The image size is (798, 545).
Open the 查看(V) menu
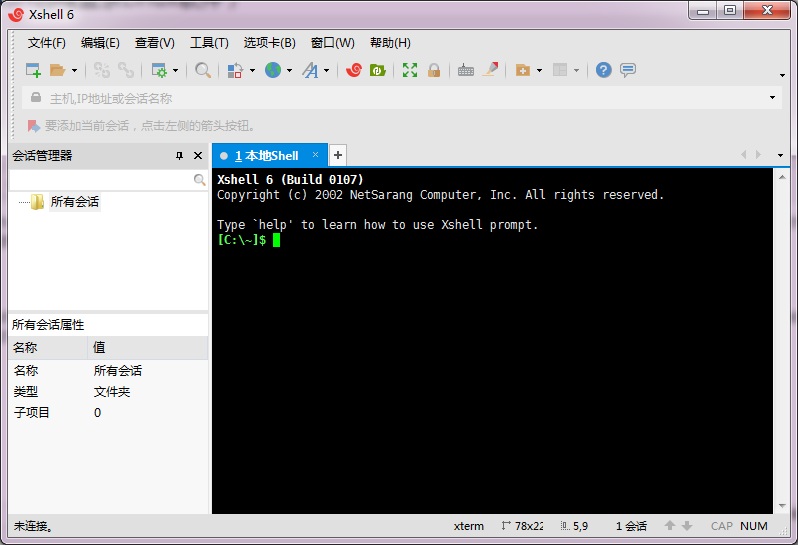[x=155, y=43]
